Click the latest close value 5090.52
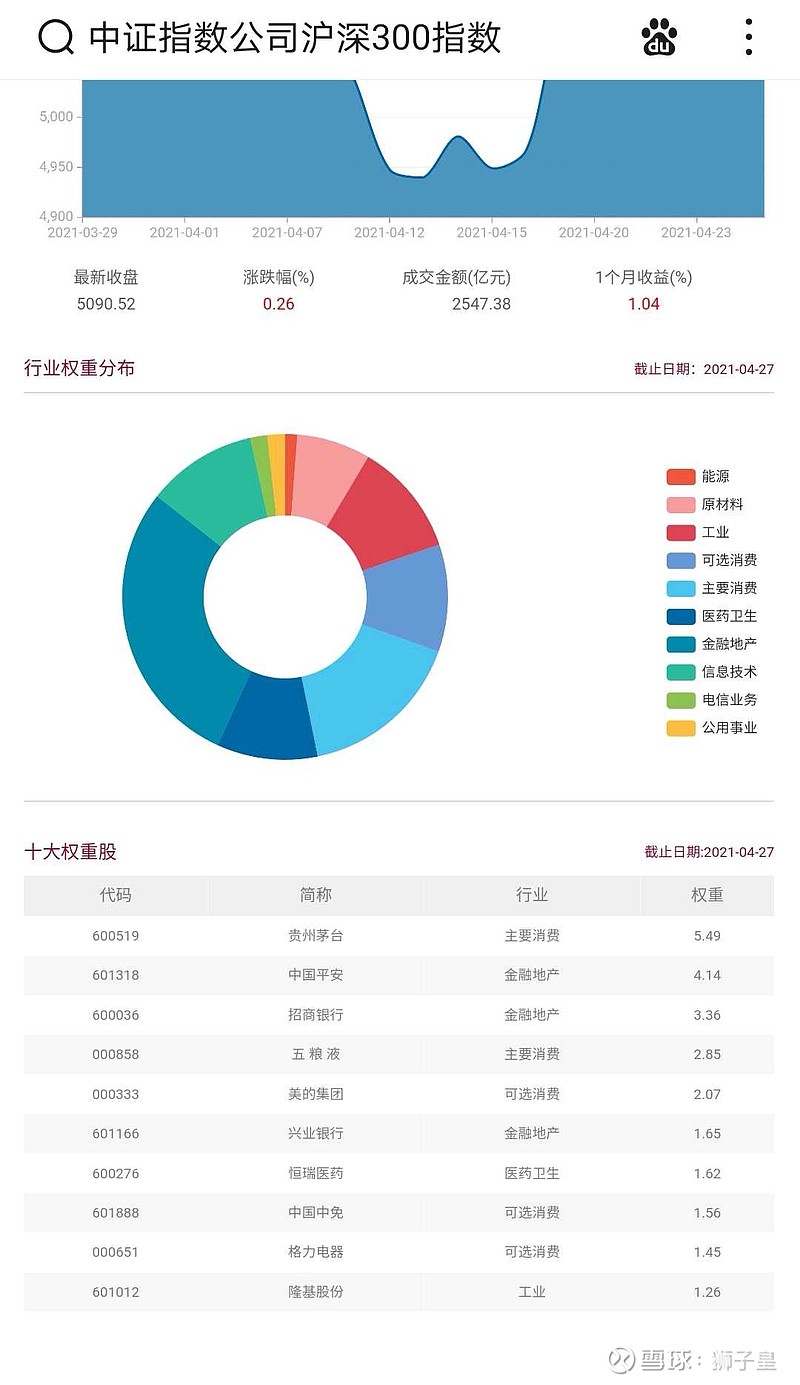800x1385 pixels. 106,304
